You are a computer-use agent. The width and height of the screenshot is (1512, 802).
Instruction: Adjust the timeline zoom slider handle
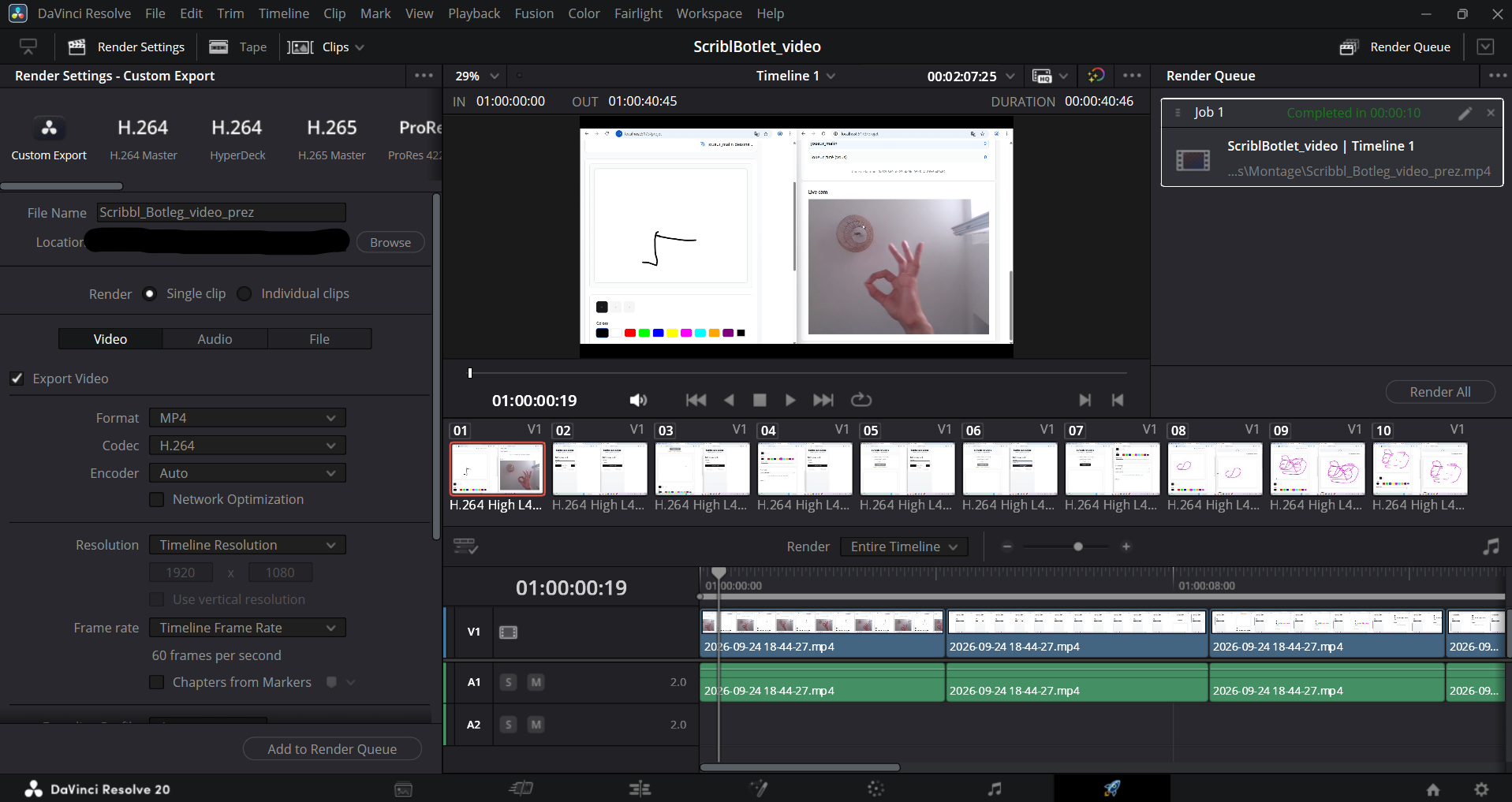tap(1078, 546)
